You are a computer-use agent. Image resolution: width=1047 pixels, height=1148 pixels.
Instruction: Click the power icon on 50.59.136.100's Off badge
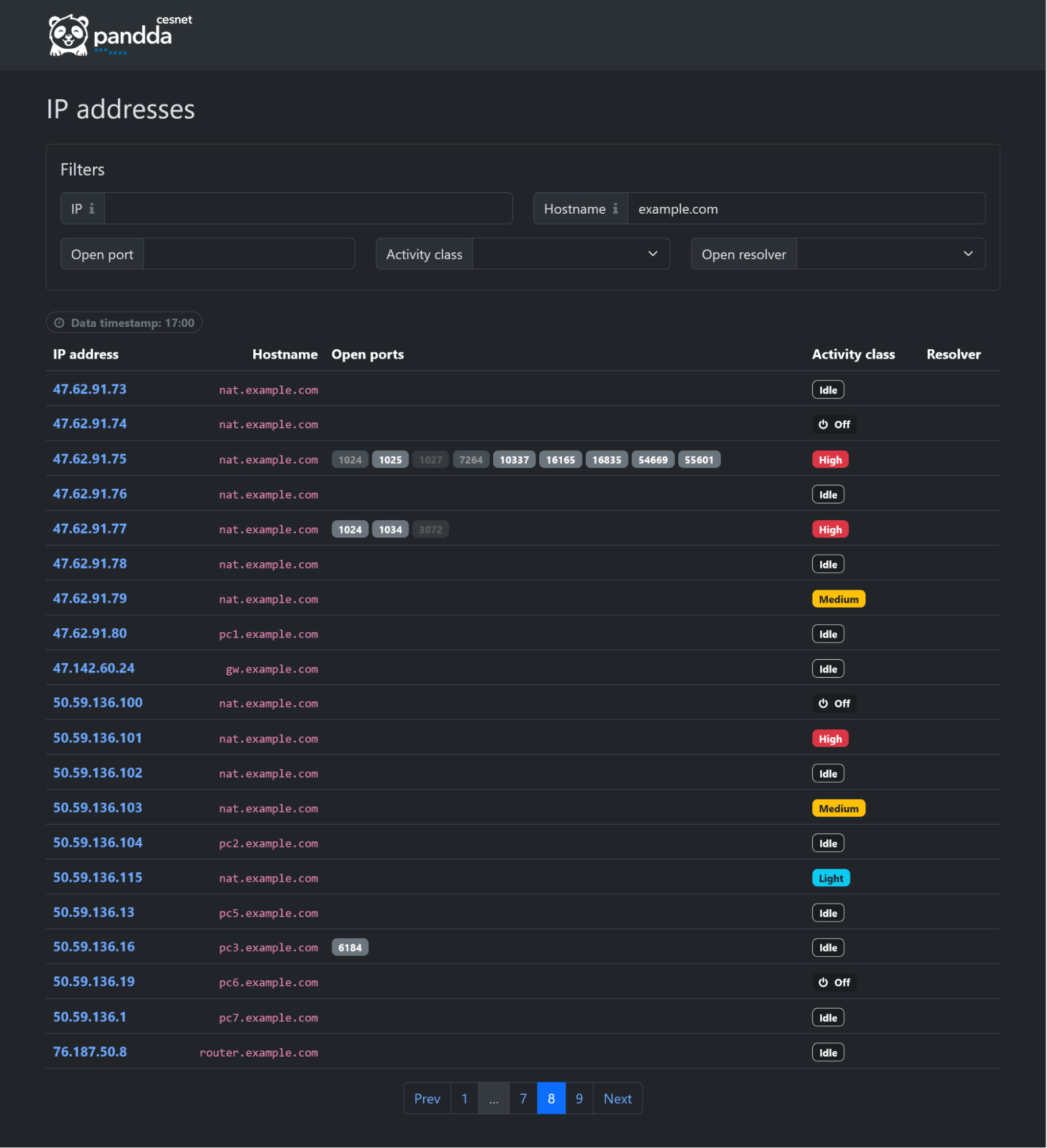(823, 703)
